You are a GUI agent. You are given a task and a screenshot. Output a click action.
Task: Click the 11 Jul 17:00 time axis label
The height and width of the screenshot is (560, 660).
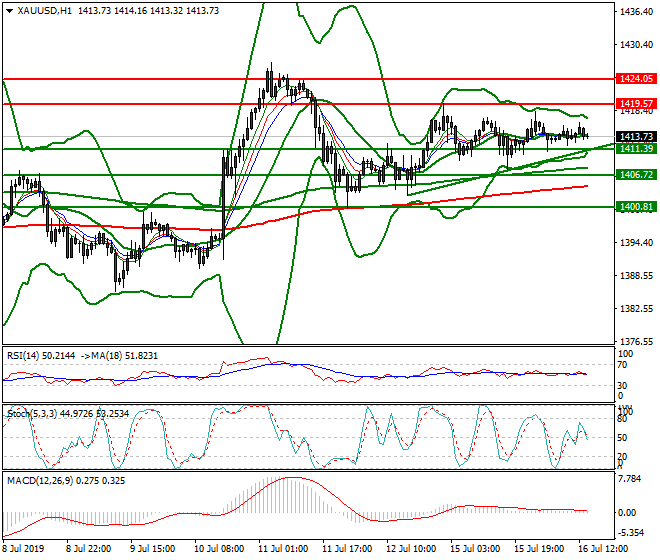click(347, 549)
